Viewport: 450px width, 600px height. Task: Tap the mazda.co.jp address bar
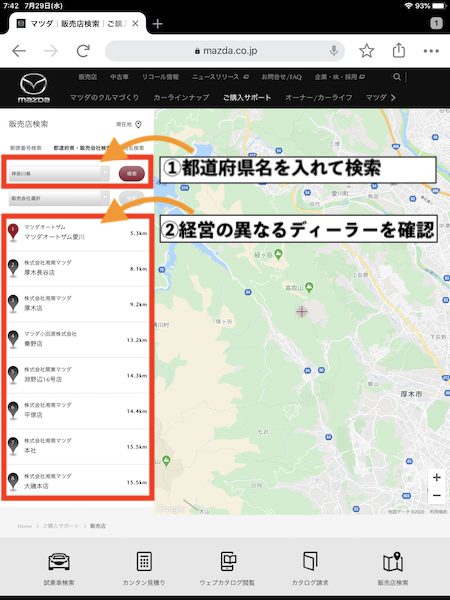[225, 51]
